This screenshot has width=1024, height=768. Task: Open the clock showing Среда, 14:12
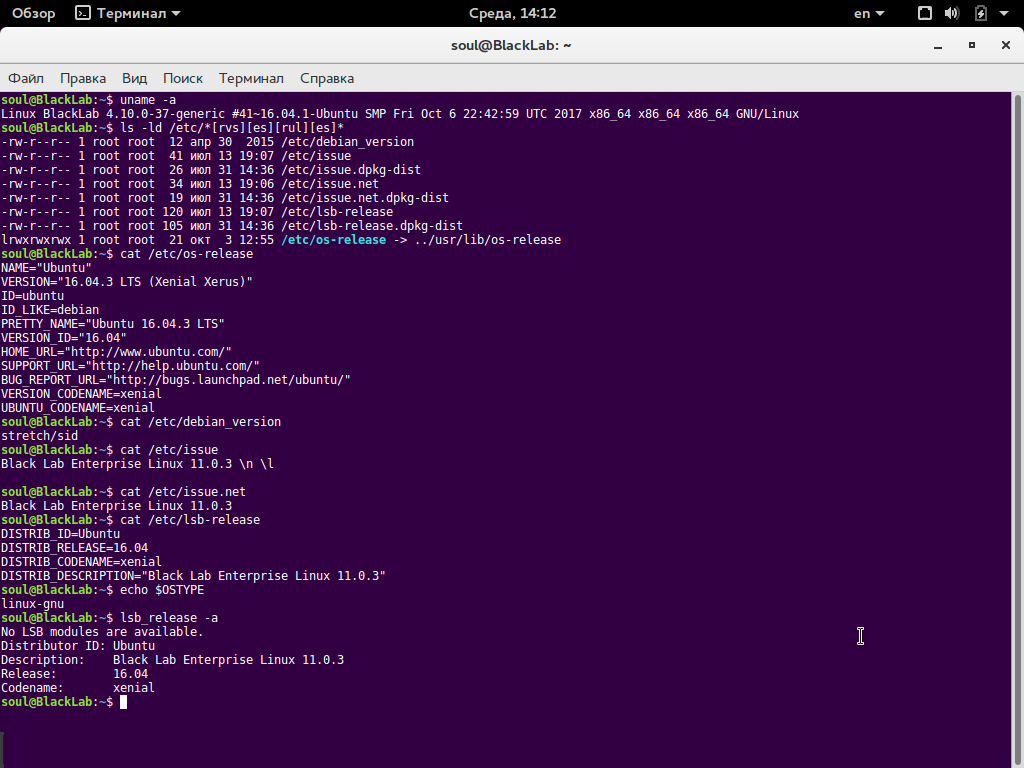[x=512, y=13]
